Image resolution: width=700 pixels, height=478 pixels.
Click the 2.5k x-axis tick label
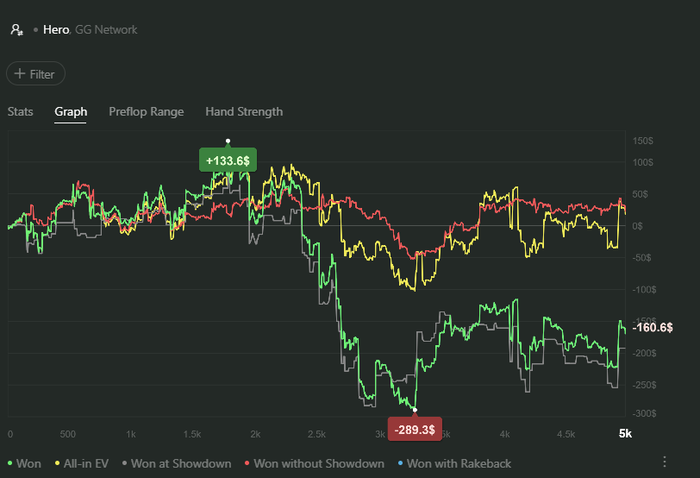click(x=317, y=434)
